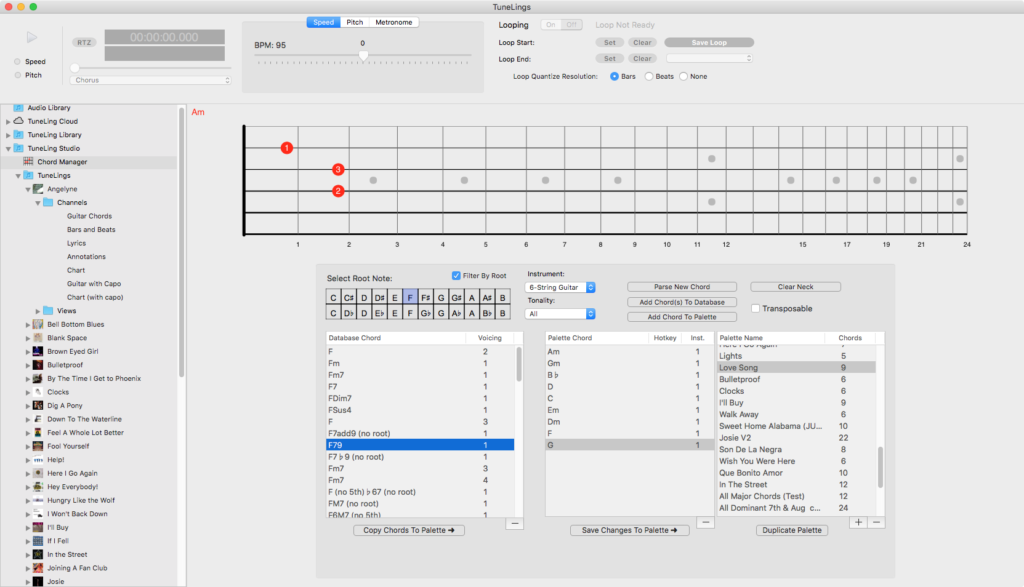1024x587 pixels.
Task: Switch to the Speed tab
Action: click(x=323, y=22)
